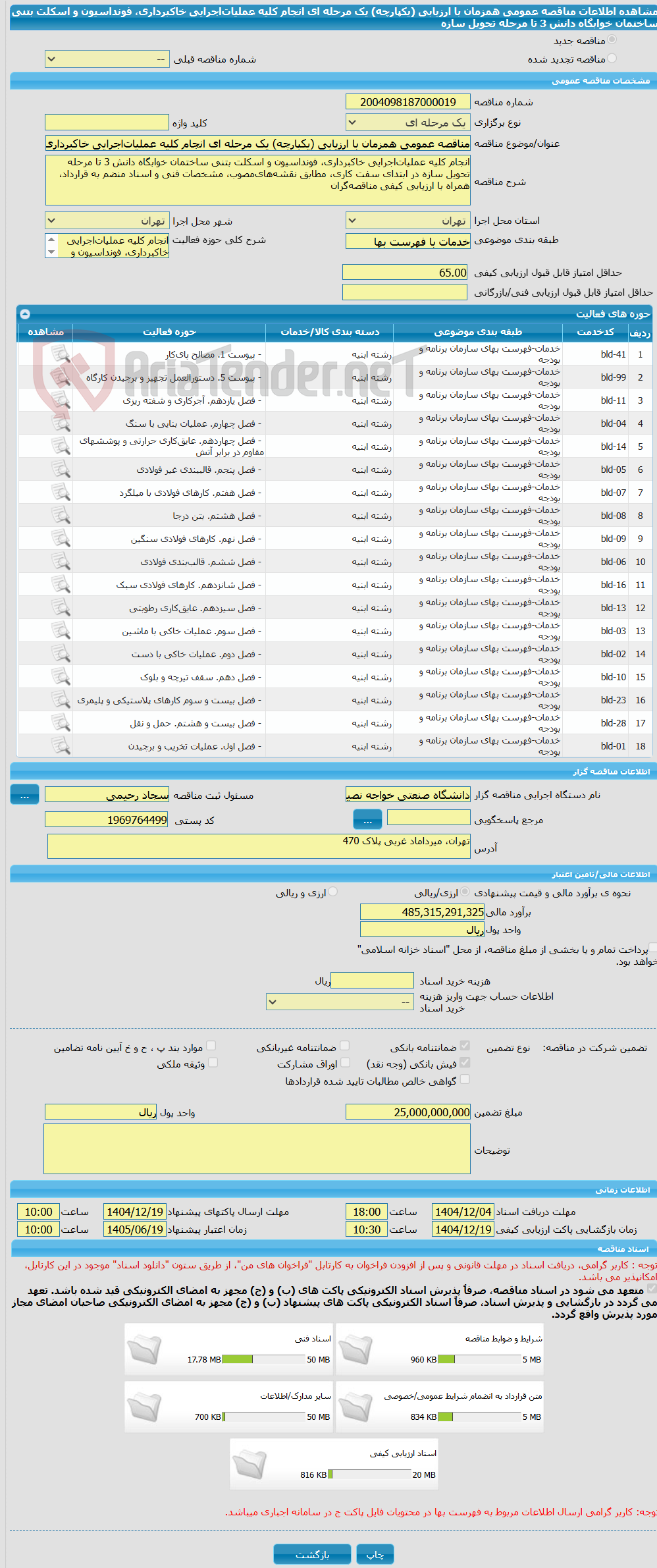Screen dimensions: 657x1568
Task: Sort by the دسته بندی کالا/خدمات column header
Action: (330, 332)
